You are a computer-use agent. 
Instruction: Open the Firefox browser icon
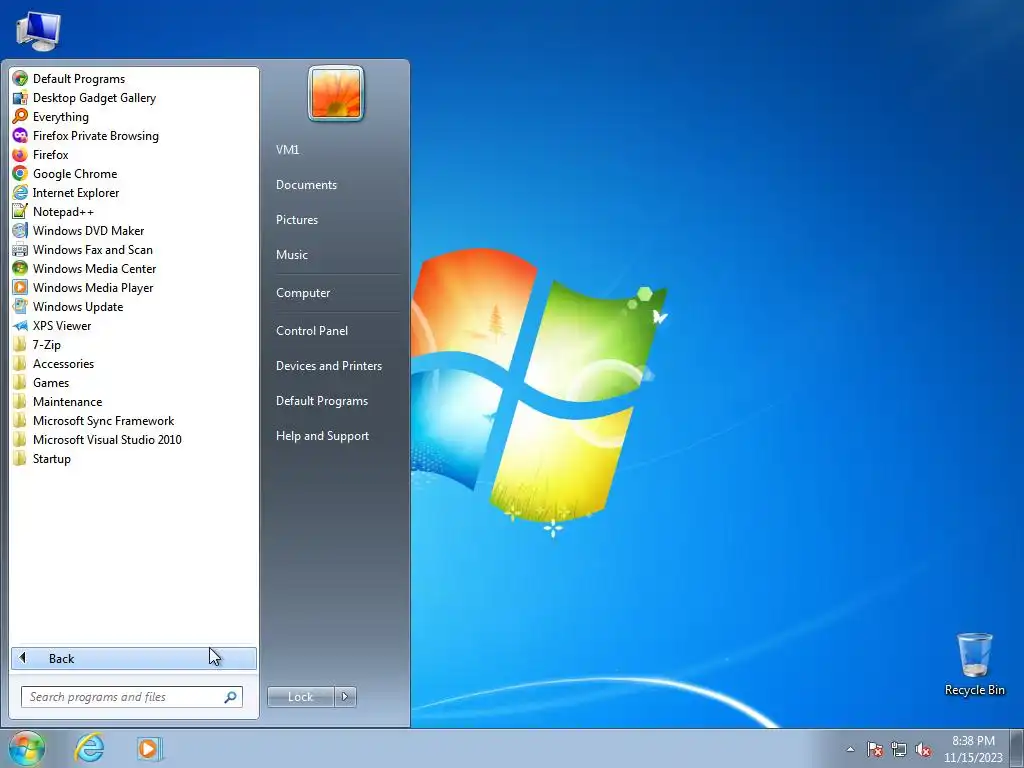pyautogui.click(x=20, y=155)
